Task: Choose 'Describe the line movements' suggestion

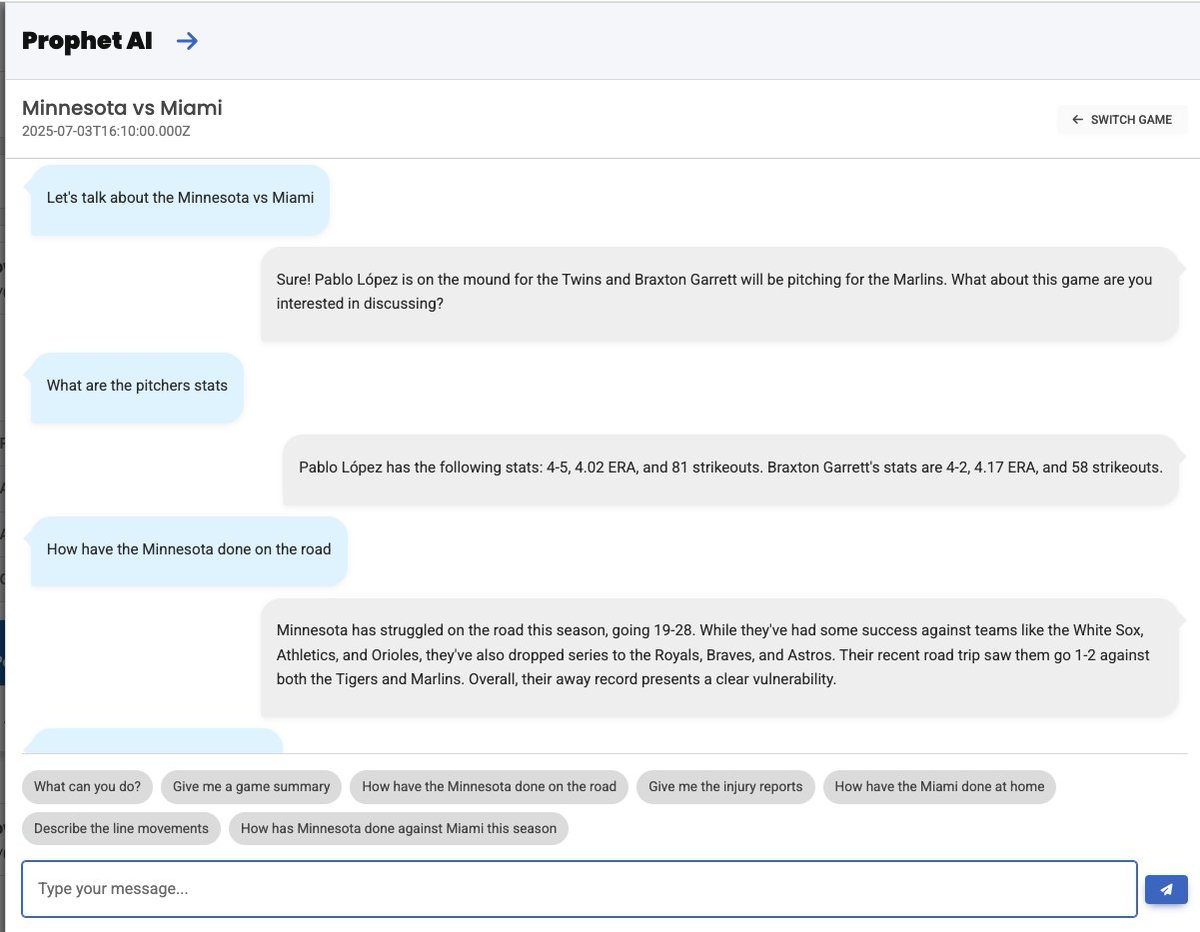Action: tap(121, 828)
